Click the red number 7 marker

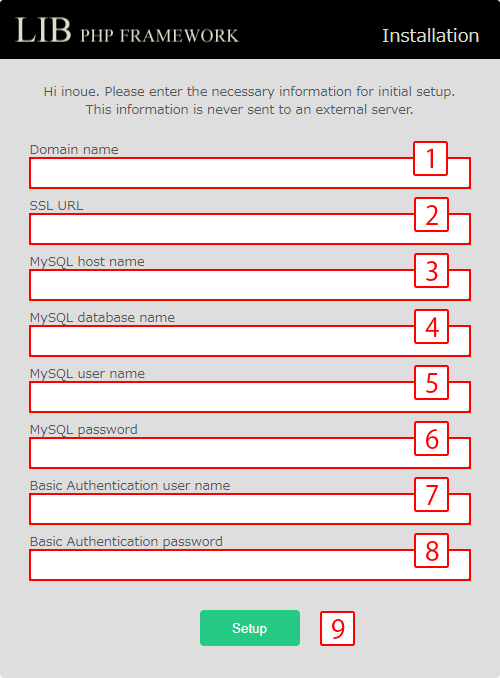pyautogui.click(x=431, y=495)
